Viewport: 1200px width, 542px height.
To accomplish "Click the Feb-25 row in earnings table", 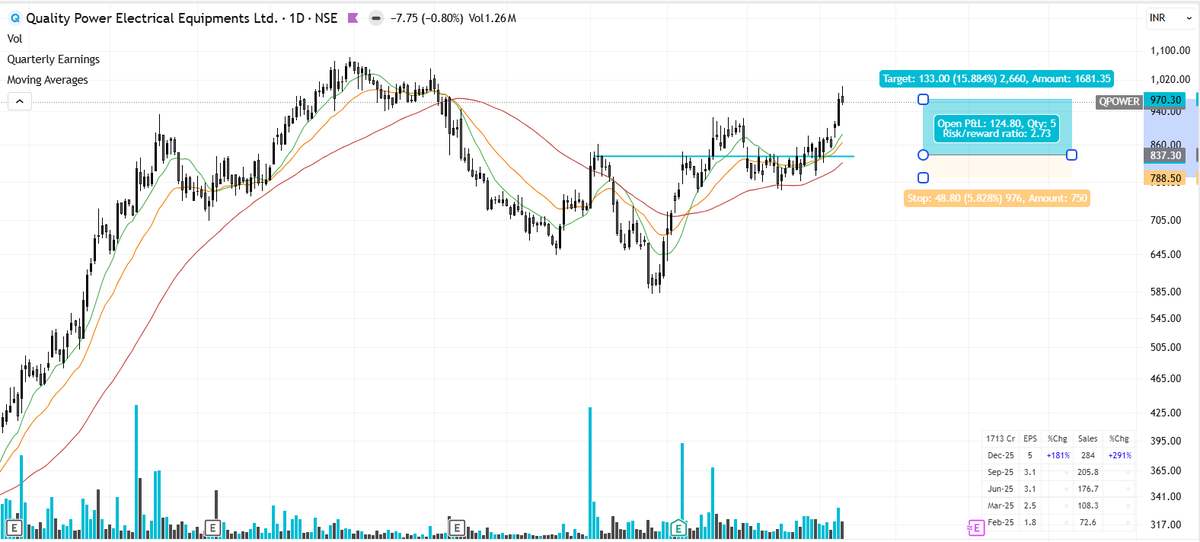I will (1059, 522).
